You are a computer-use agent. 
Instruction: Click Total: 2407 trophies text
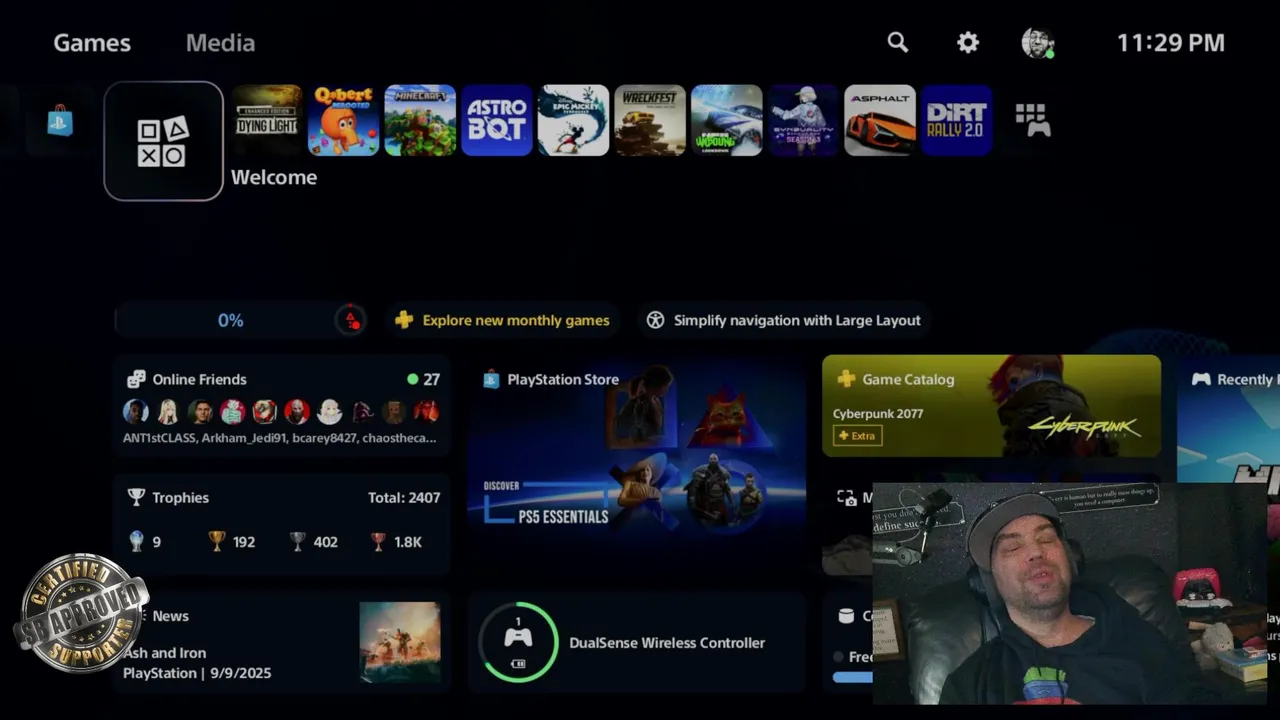(404, 497)
